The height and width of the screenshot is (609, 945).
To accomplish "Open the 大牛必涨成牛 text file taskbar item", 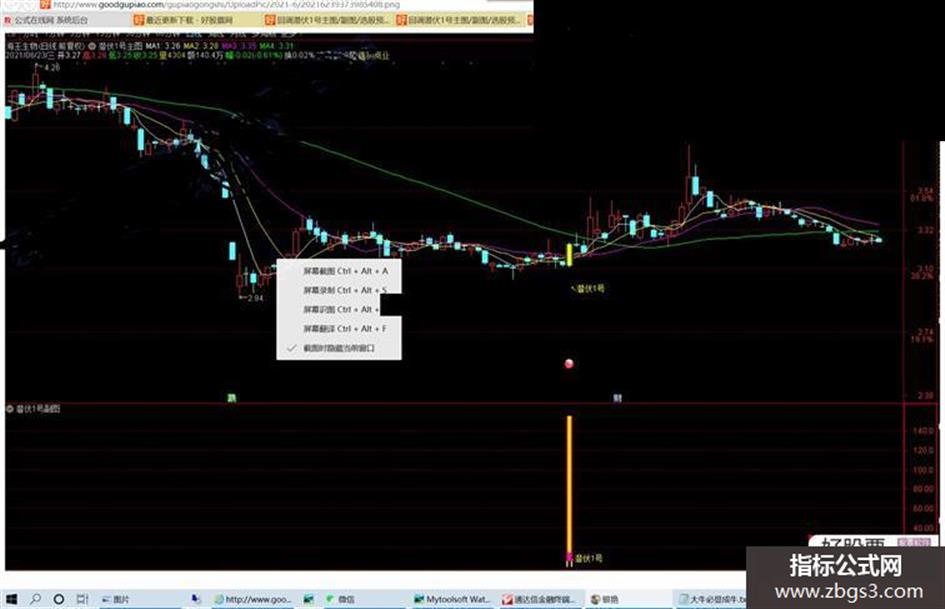I will 712,599.
